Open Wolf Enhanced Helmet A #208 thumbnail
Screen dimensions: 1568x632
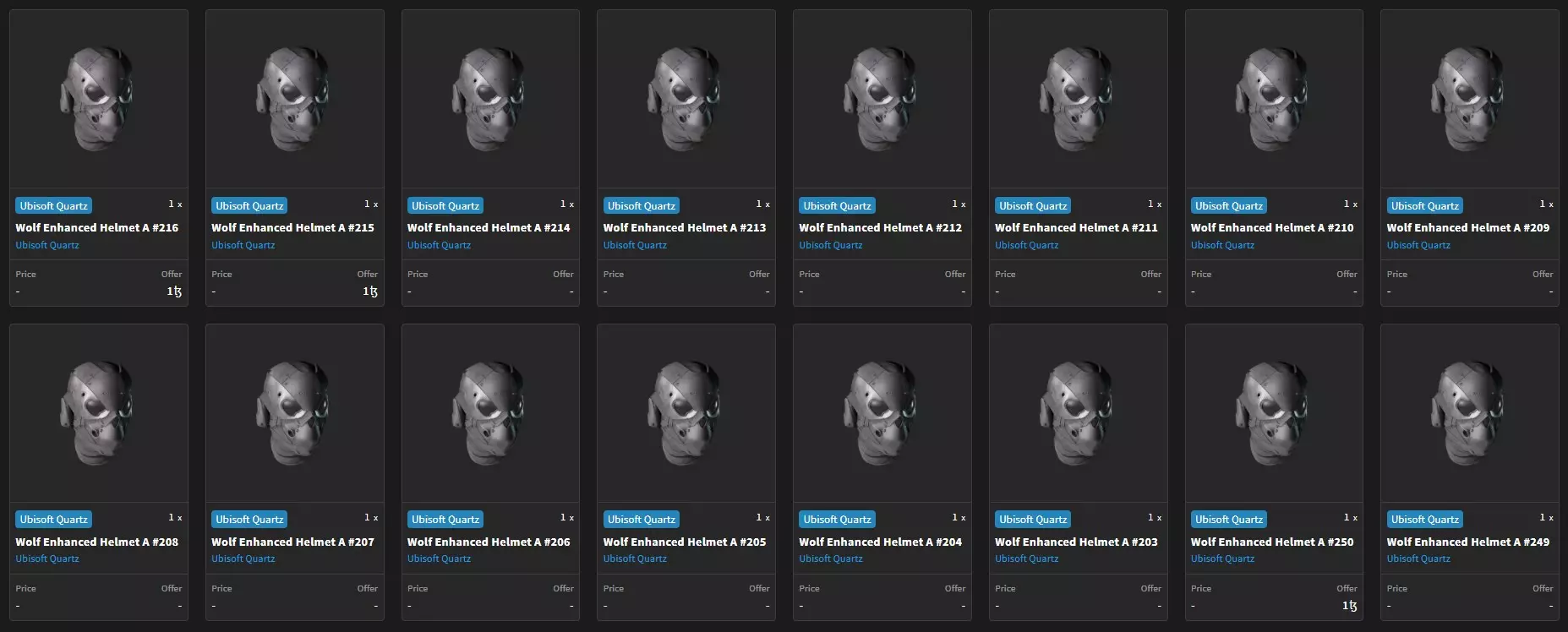98,413
